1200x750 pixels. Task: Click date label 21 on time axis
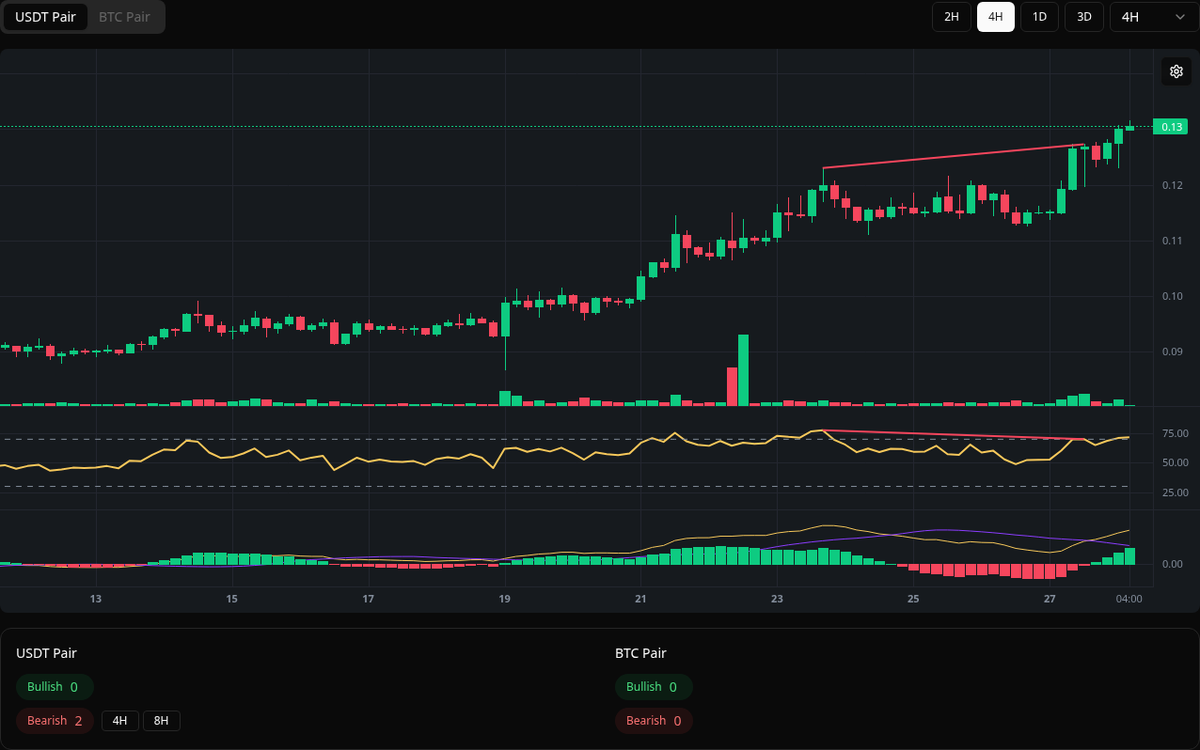(x=641, y=599)
